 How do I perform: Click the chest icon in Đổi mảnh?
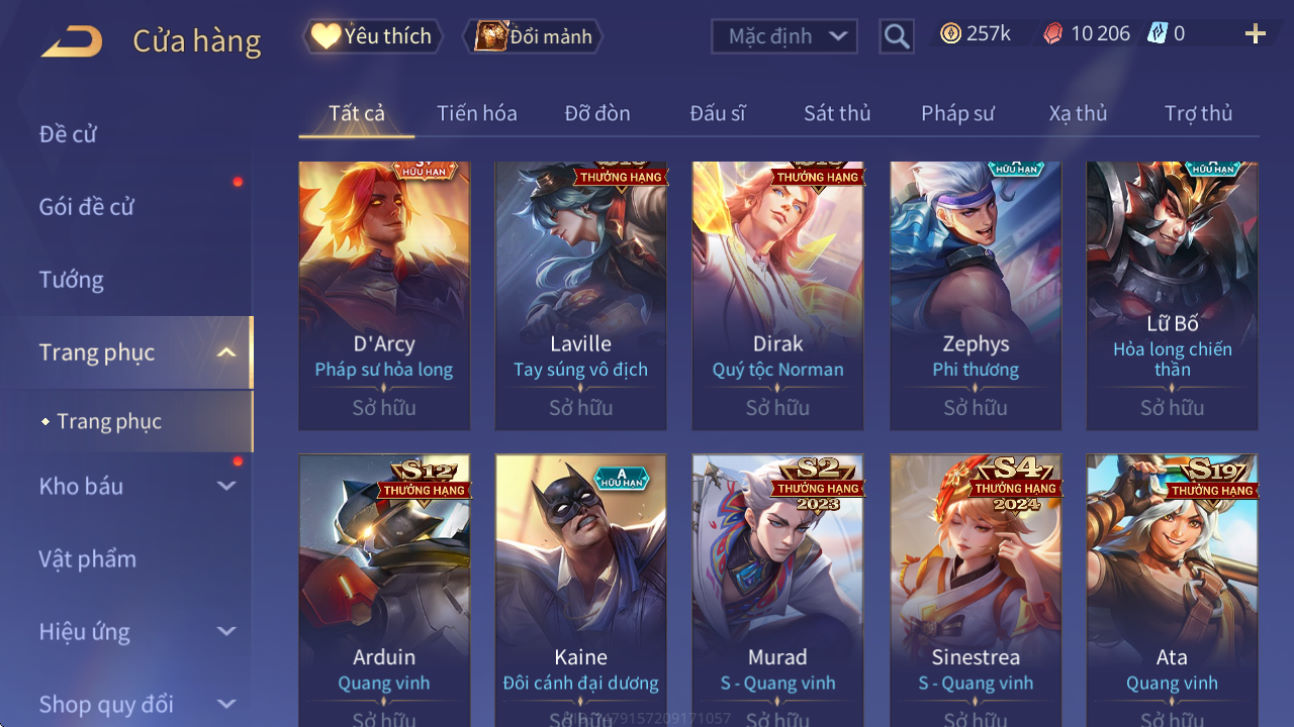[x=490, y=36]
